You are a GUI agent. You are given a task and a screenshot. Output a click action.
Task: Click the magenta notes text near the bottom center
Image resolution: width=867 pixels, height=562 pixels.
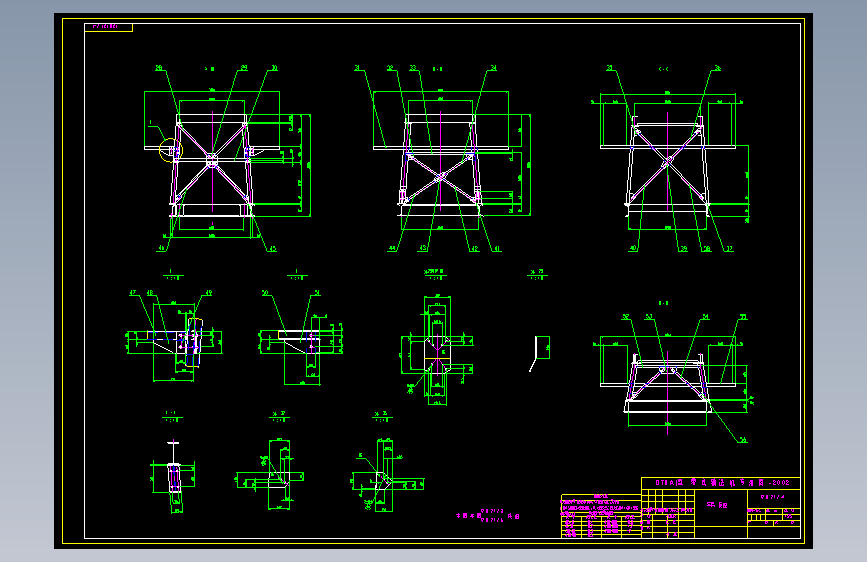click(488, 516)
